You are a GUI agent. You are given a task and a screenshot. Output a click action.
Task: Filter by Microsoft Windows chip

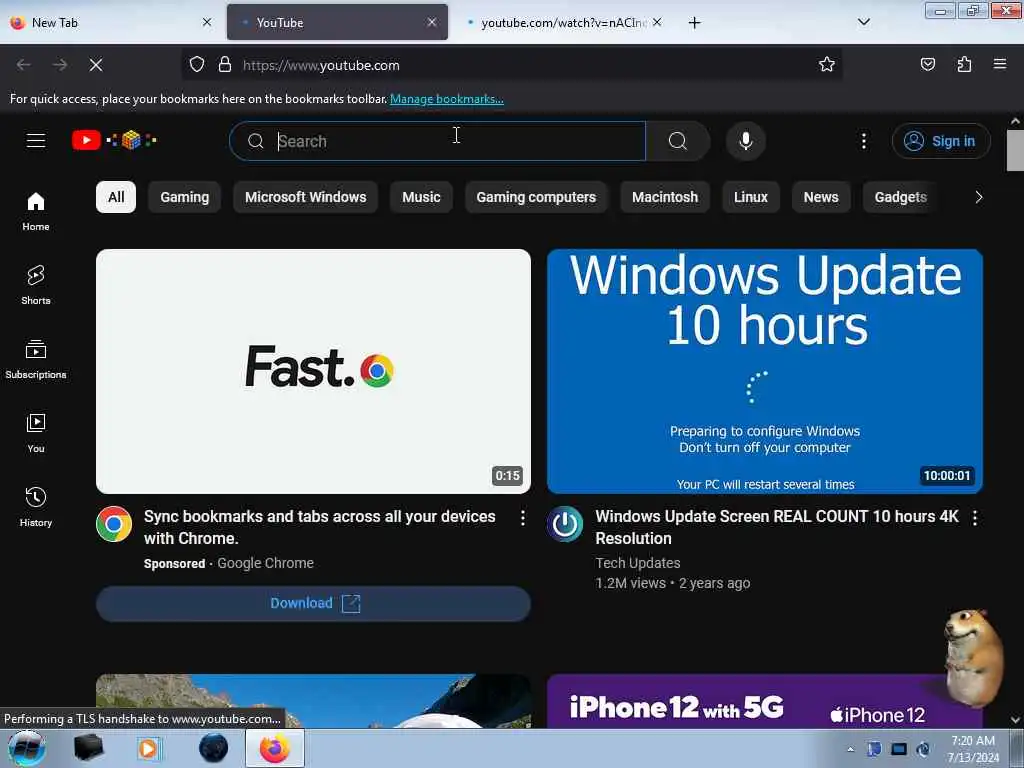pos(306,197)
